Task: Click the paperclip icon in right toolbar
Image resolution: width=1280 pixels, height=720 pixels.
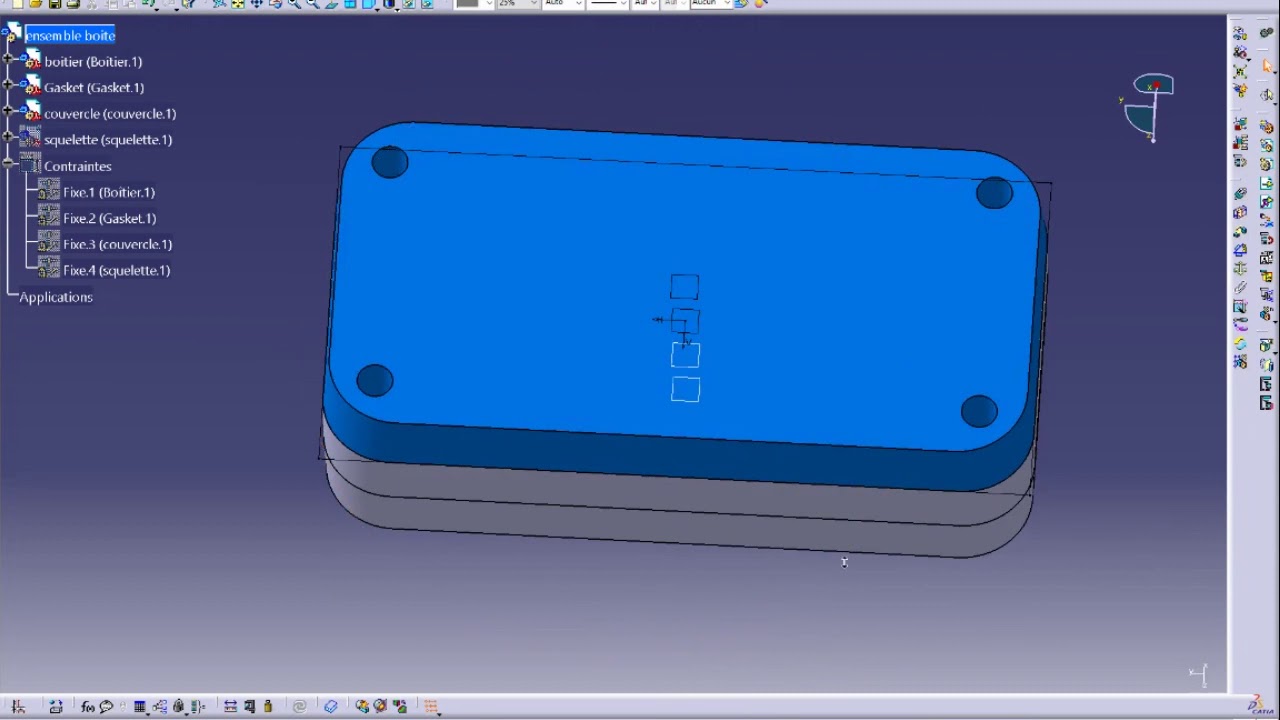Action: [x=1240, y=286]
